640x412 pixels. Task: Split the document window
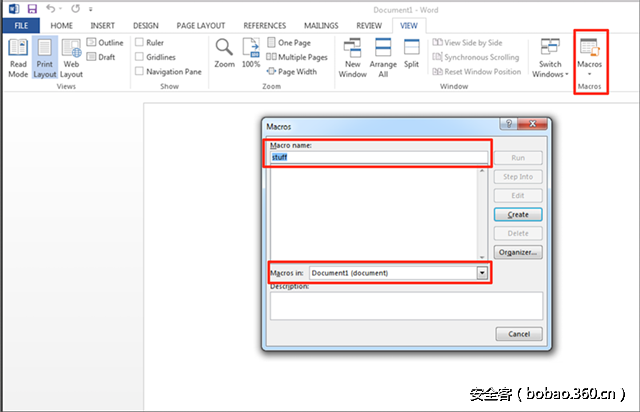point(411,53)
